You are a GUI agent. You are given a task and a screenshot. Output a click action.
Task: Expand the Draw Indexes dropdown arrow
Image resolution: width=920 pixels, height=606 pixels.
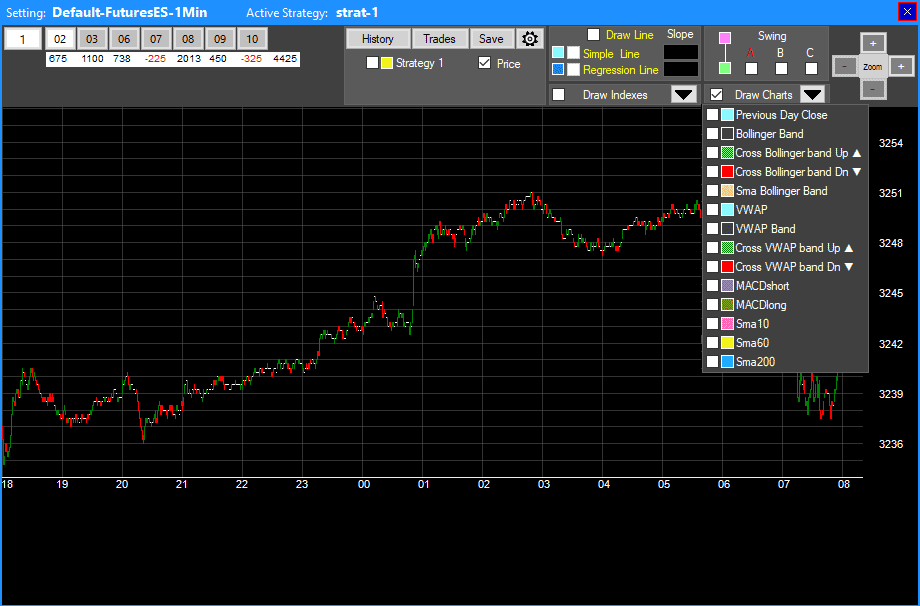coord(684,95)
